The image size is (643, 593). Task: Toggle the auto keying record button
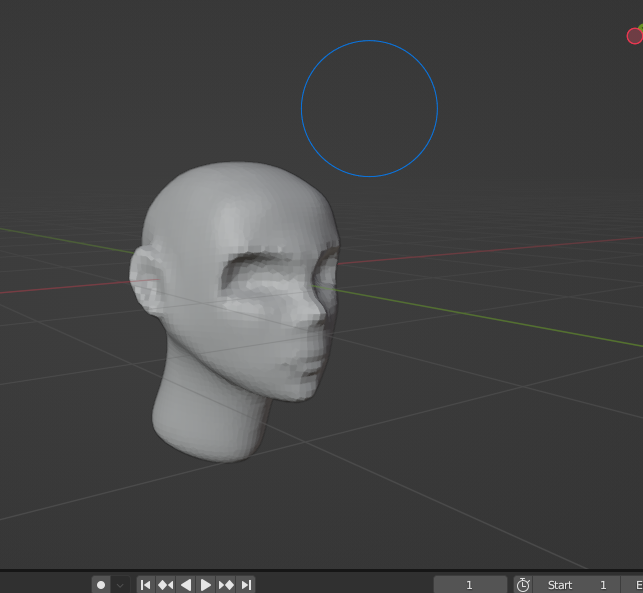point(101,585)
